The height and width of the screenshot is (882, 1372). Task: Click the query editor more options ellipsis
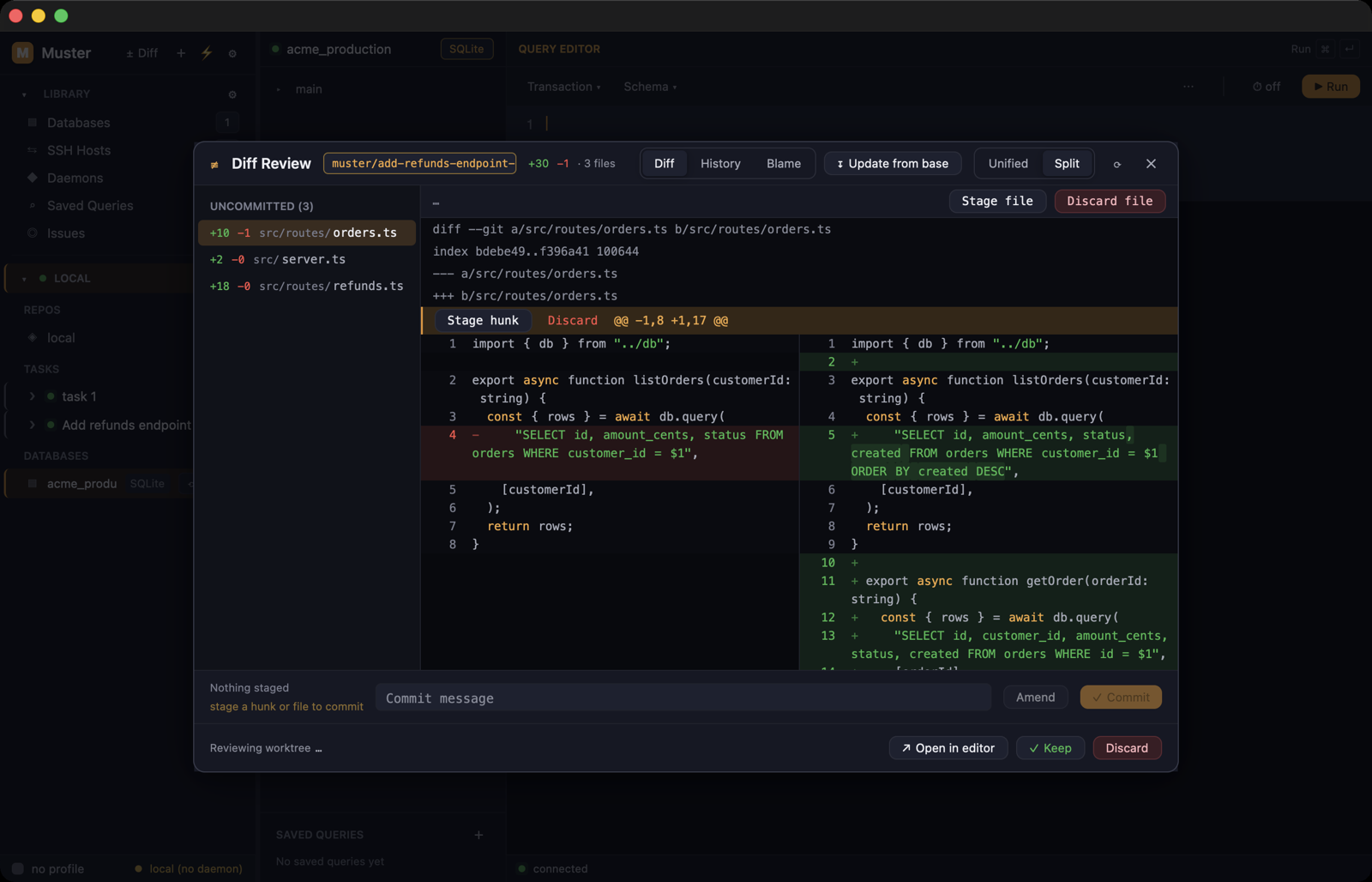[x=1188, y=87]
